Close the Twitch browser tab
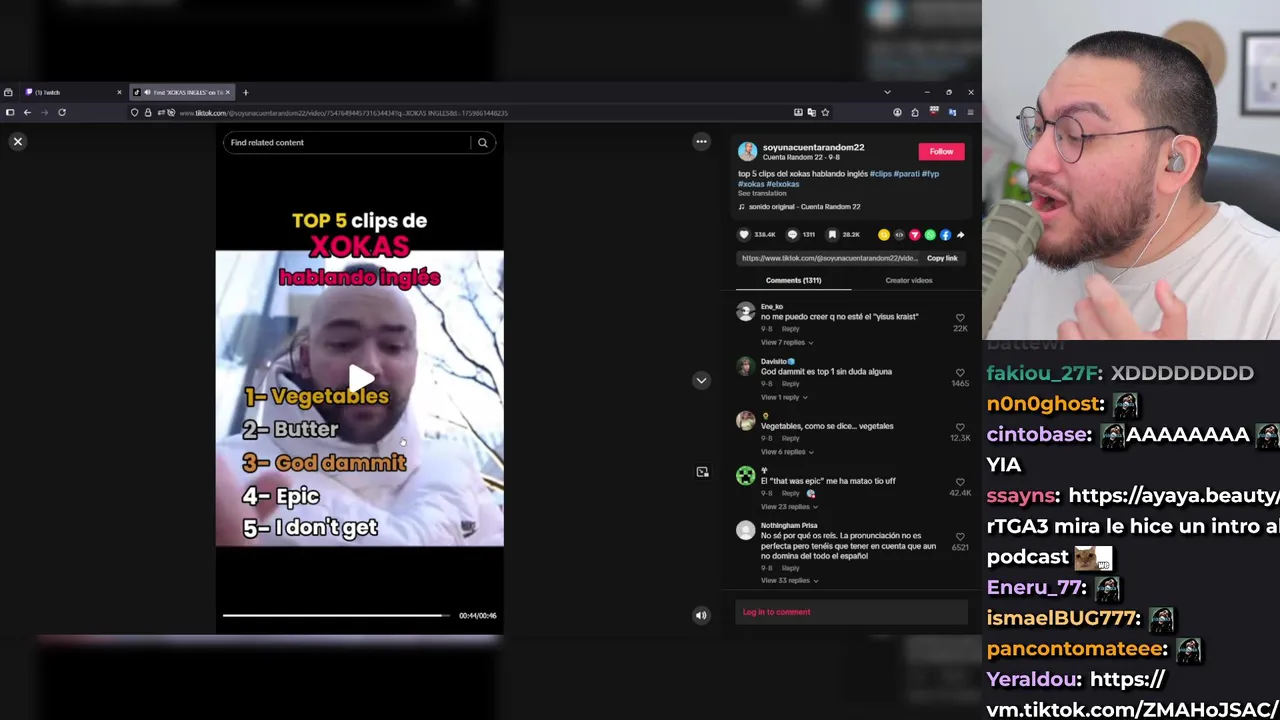 (x=119, y=92)
